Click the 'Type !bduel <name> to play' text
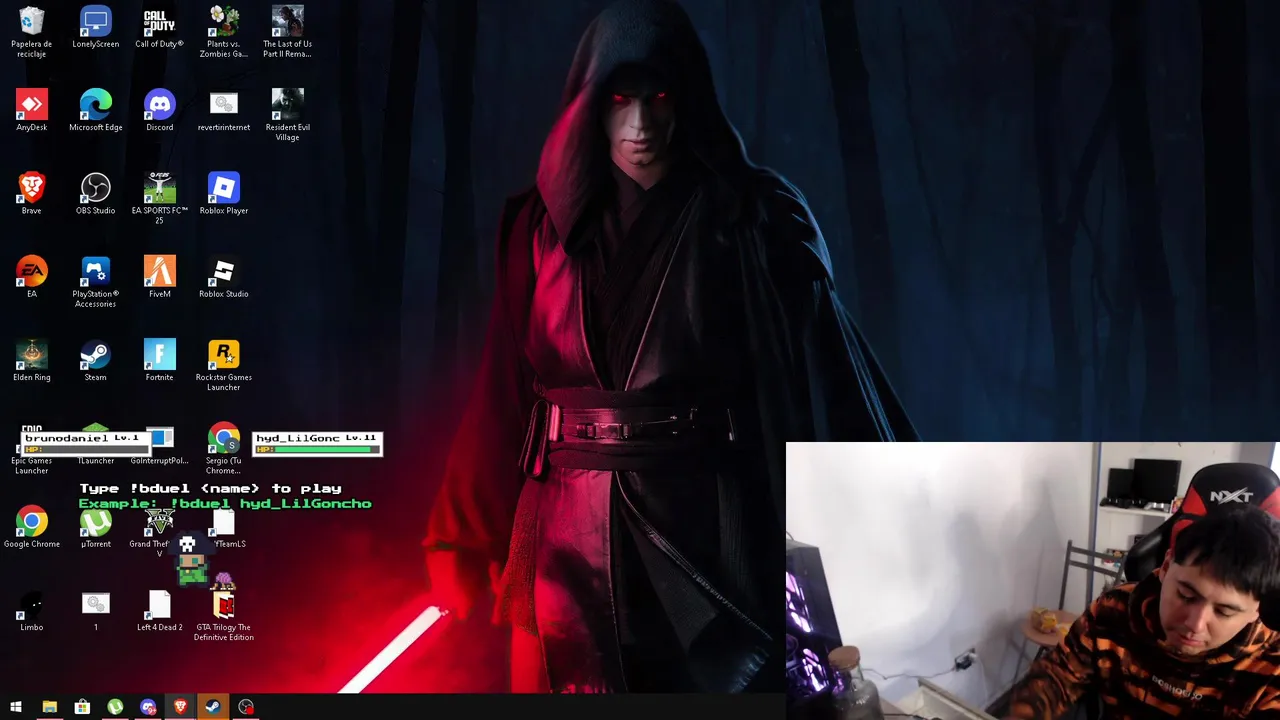 click(210, 488)
